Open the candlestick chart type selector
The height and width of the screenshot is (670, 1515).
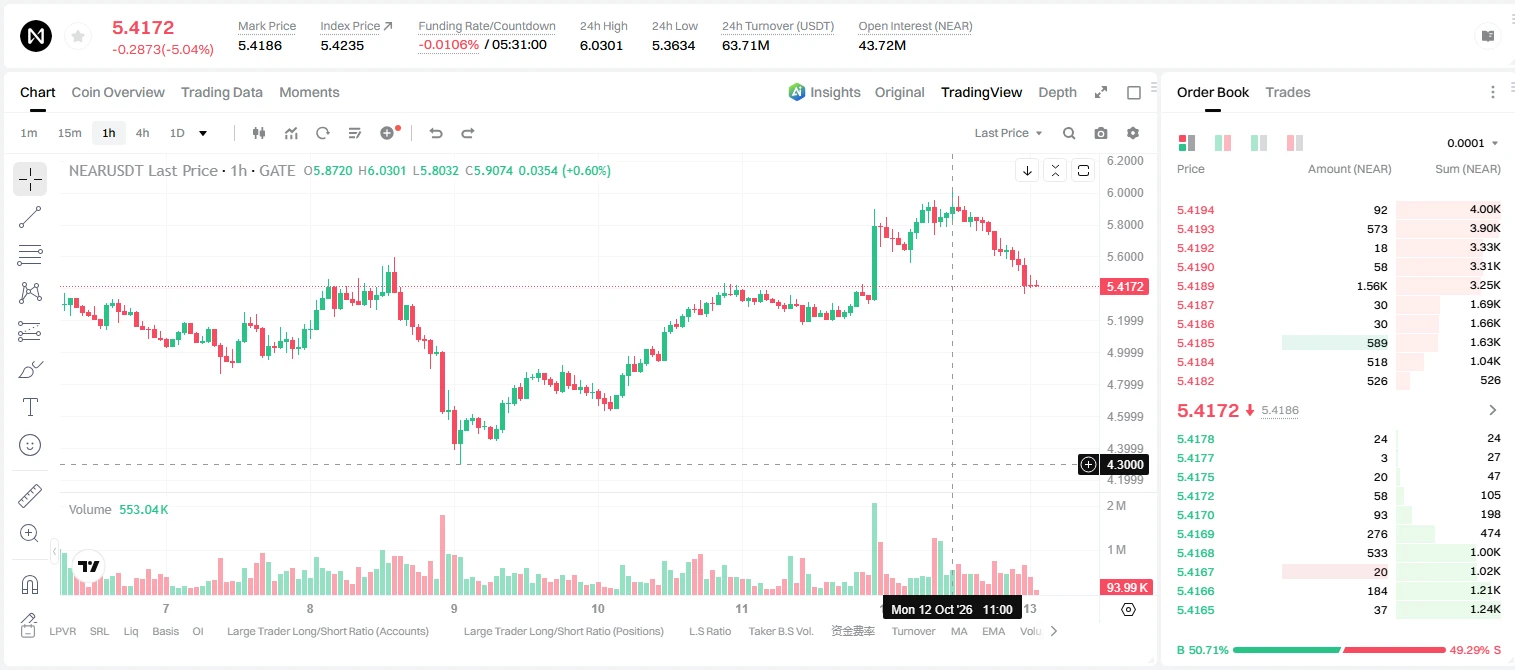[x=260, y=133]
